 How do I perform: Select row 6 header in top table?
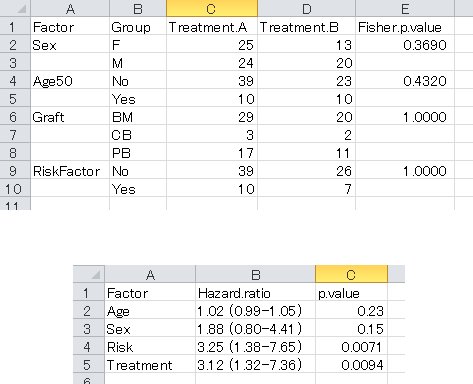(15, 117)
